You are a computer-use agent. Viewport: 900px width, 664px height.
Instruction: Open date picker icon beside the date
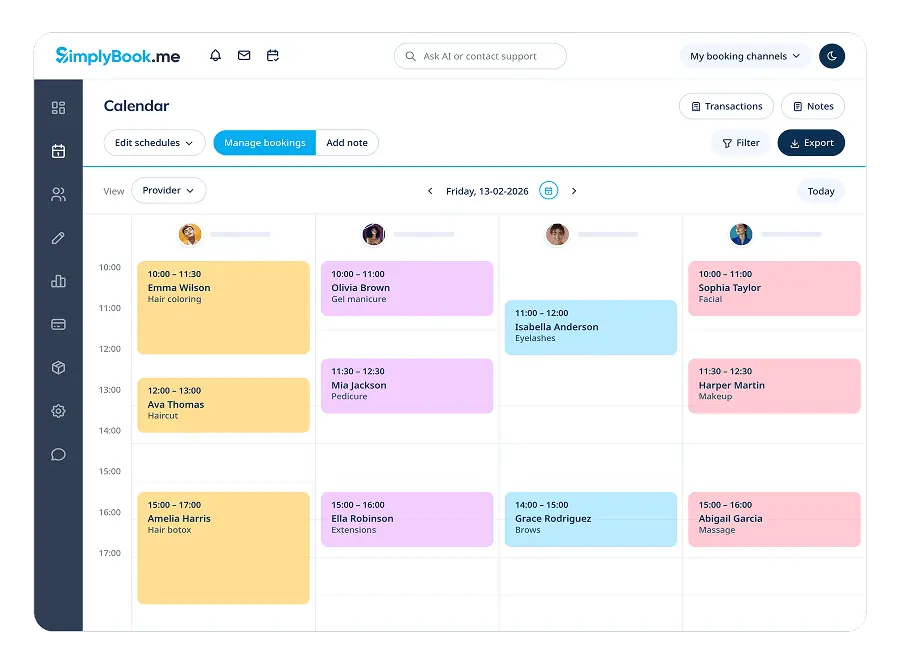pos(548,191)
